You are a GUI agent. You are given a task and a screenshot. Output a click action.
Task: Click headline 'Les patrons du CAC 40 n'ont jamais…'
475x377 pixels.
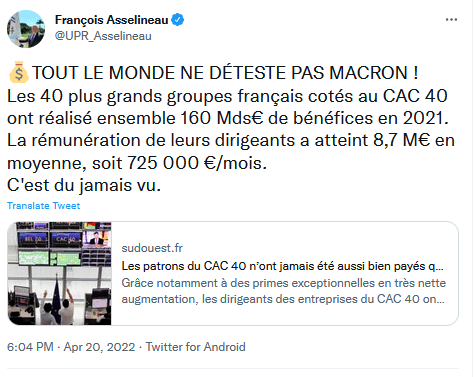tap(282, 266)
